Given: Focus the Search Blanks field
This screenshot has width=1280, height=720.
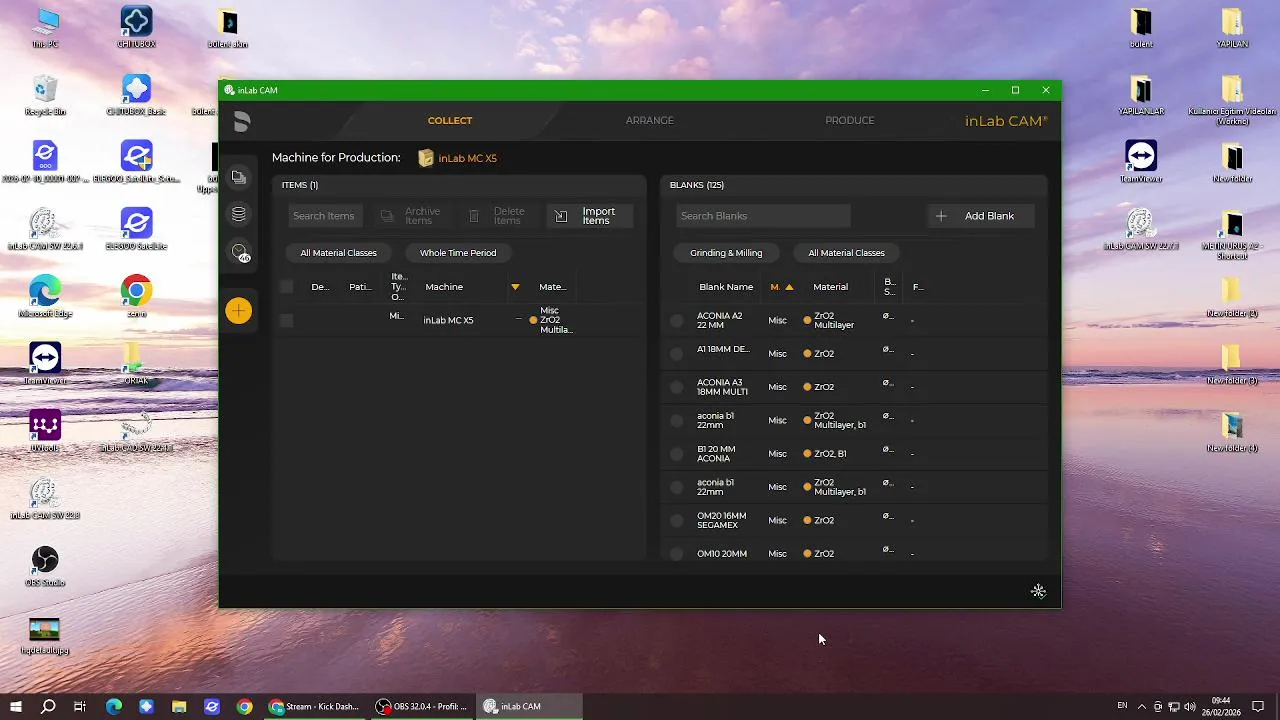Looking at the screenshot, I should [x=763, y=216].
